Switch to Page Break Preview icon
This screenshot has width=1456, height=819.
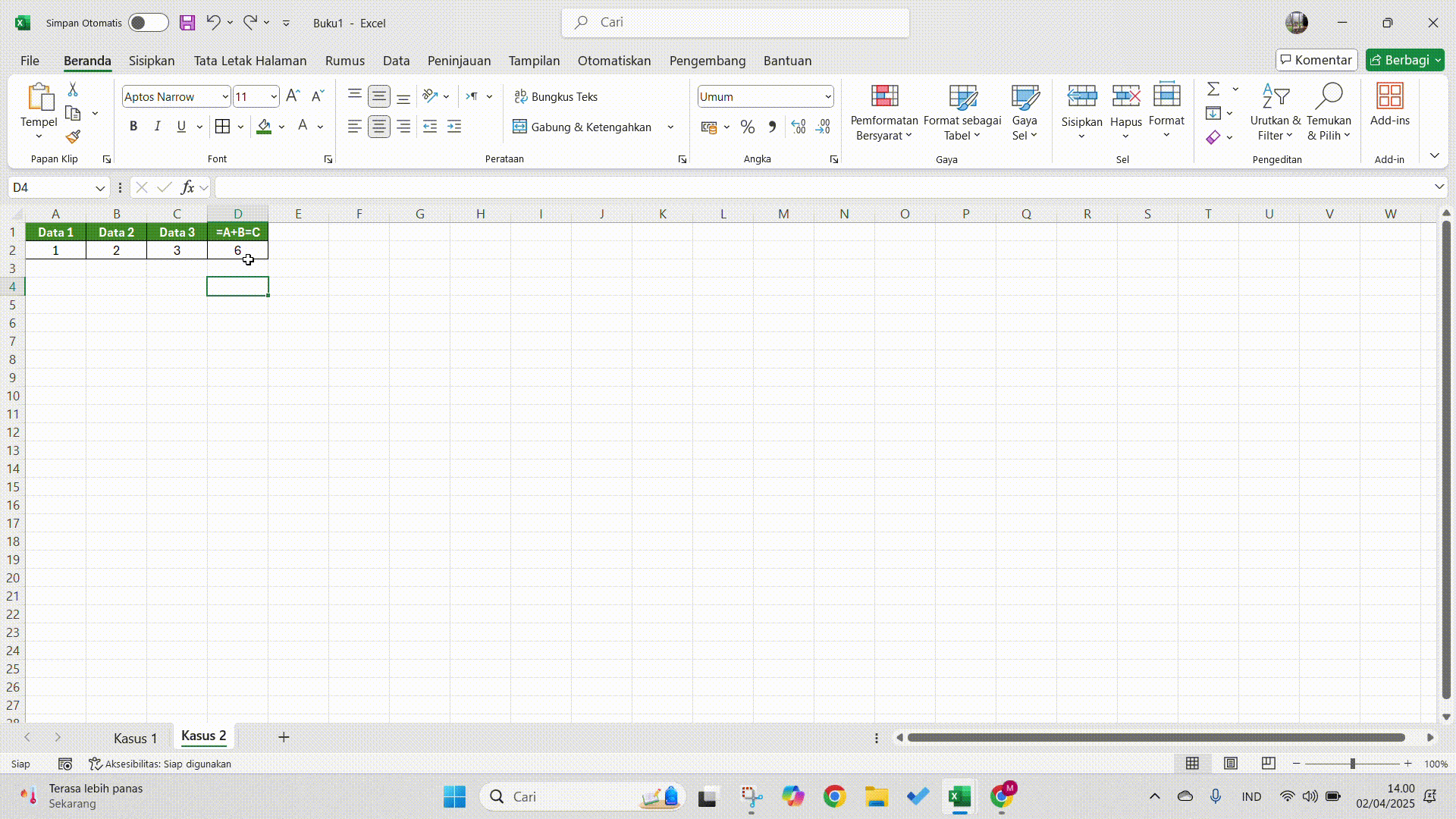coord(1269,764)
